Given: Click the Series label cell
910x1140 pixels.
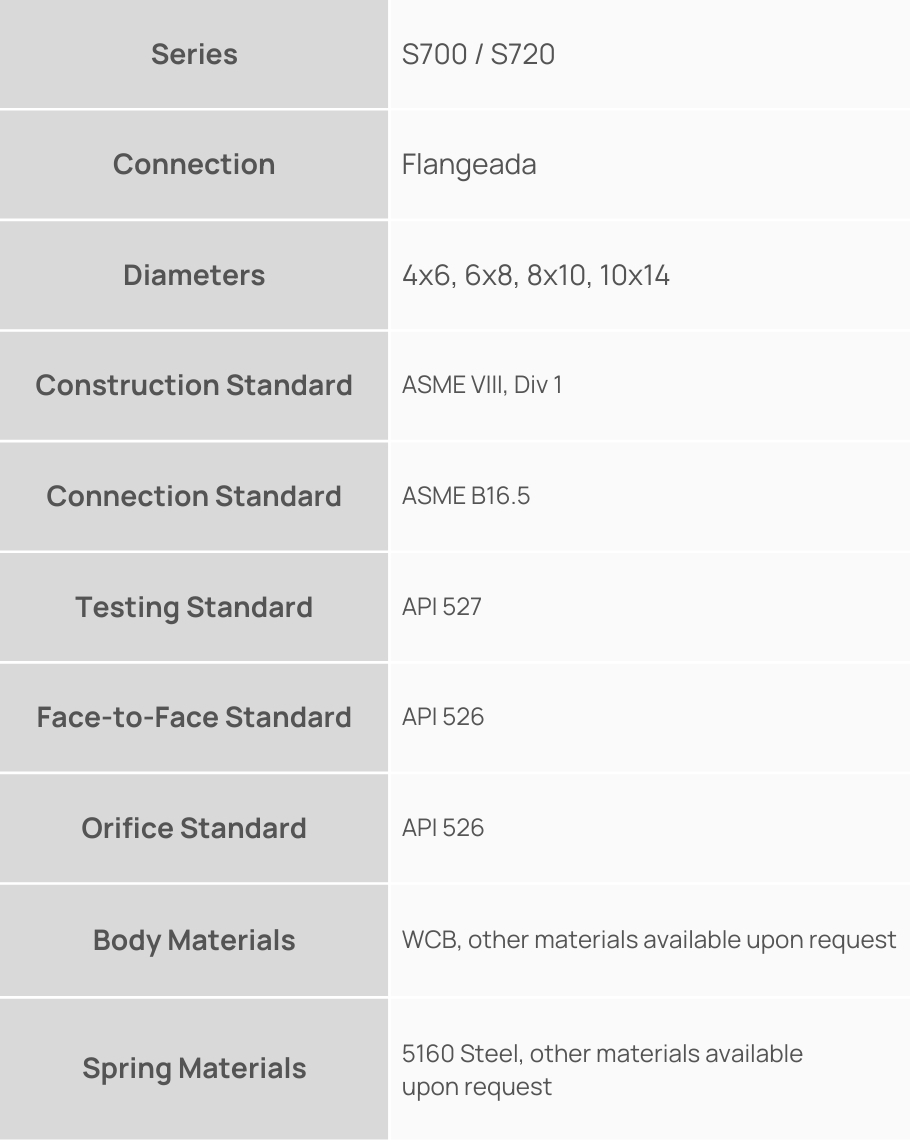Looking at the screenshot, I should pos(194,54).
